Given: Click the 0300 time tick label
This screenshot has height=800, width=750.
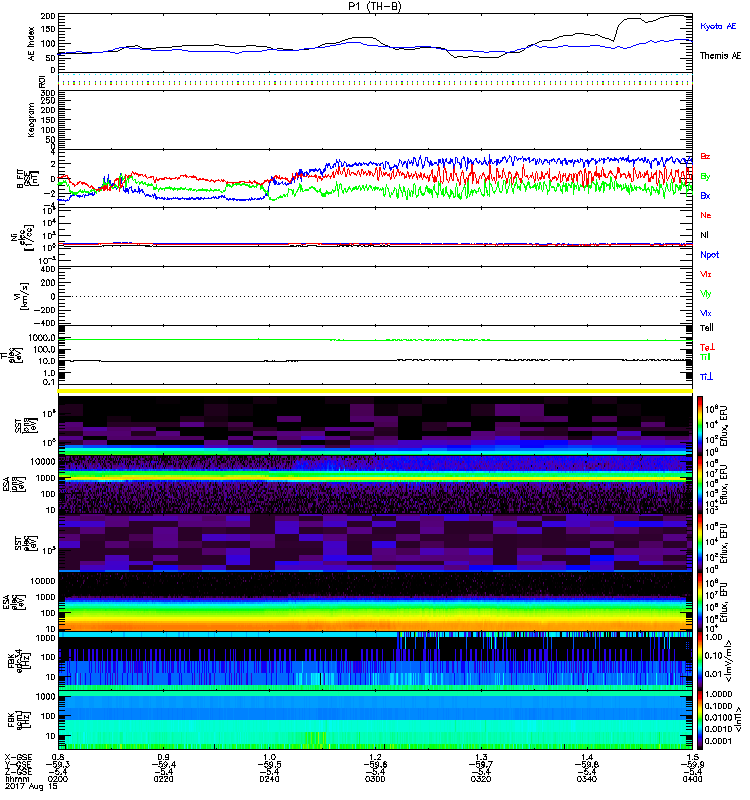Looking at the screenshot, I should pos(375,779).
